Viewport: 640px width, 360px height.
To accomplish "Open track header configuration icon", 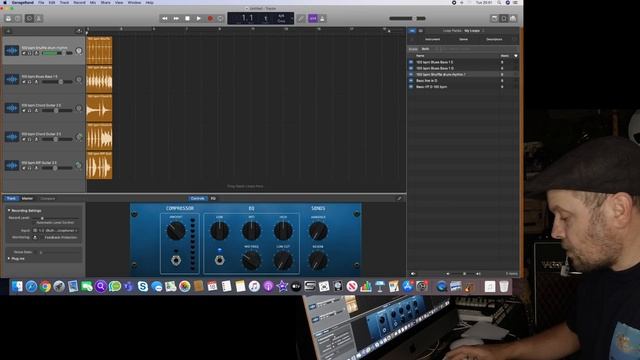I will (x=79, y=31).
